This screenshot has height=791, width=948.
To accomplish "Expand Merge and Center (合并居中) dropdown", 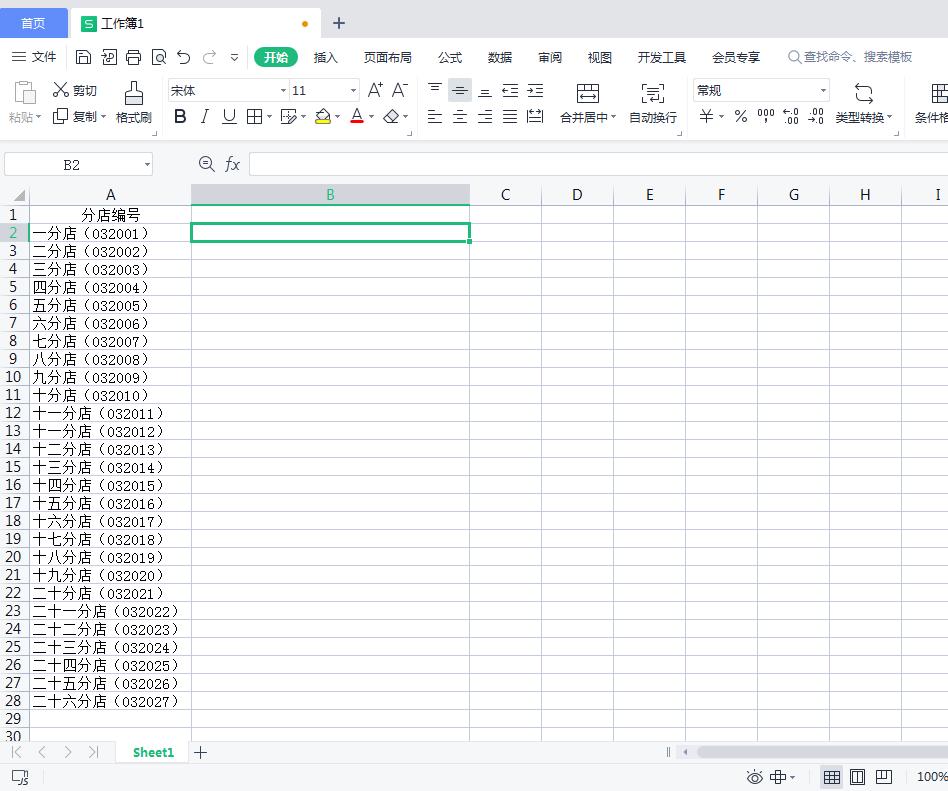I will (x=614, y=117).
